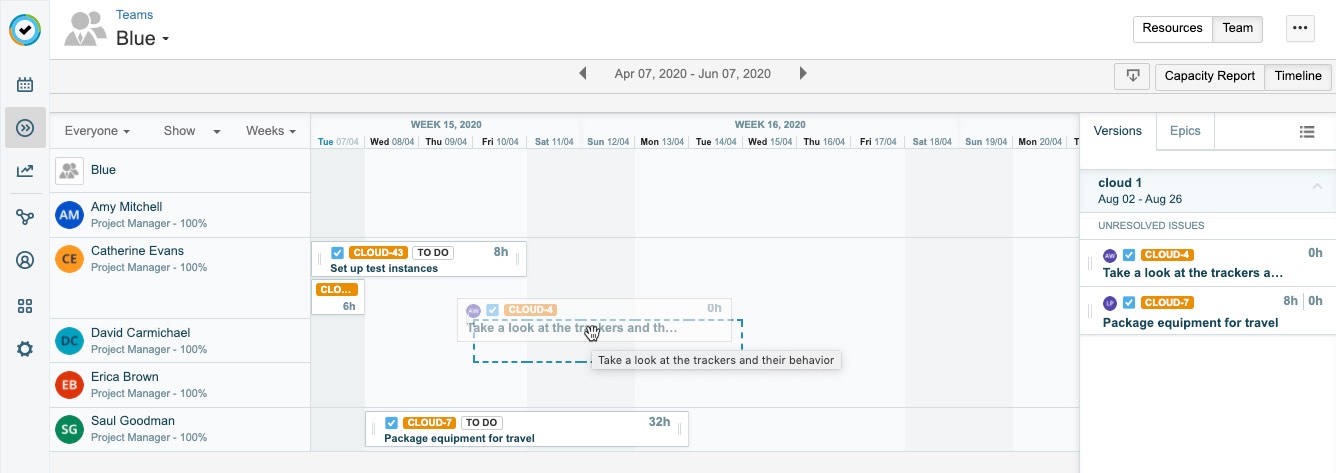Switch to the Timeline view
The width and height of the screenshot is (1336, 473).
pos(1298,76)
